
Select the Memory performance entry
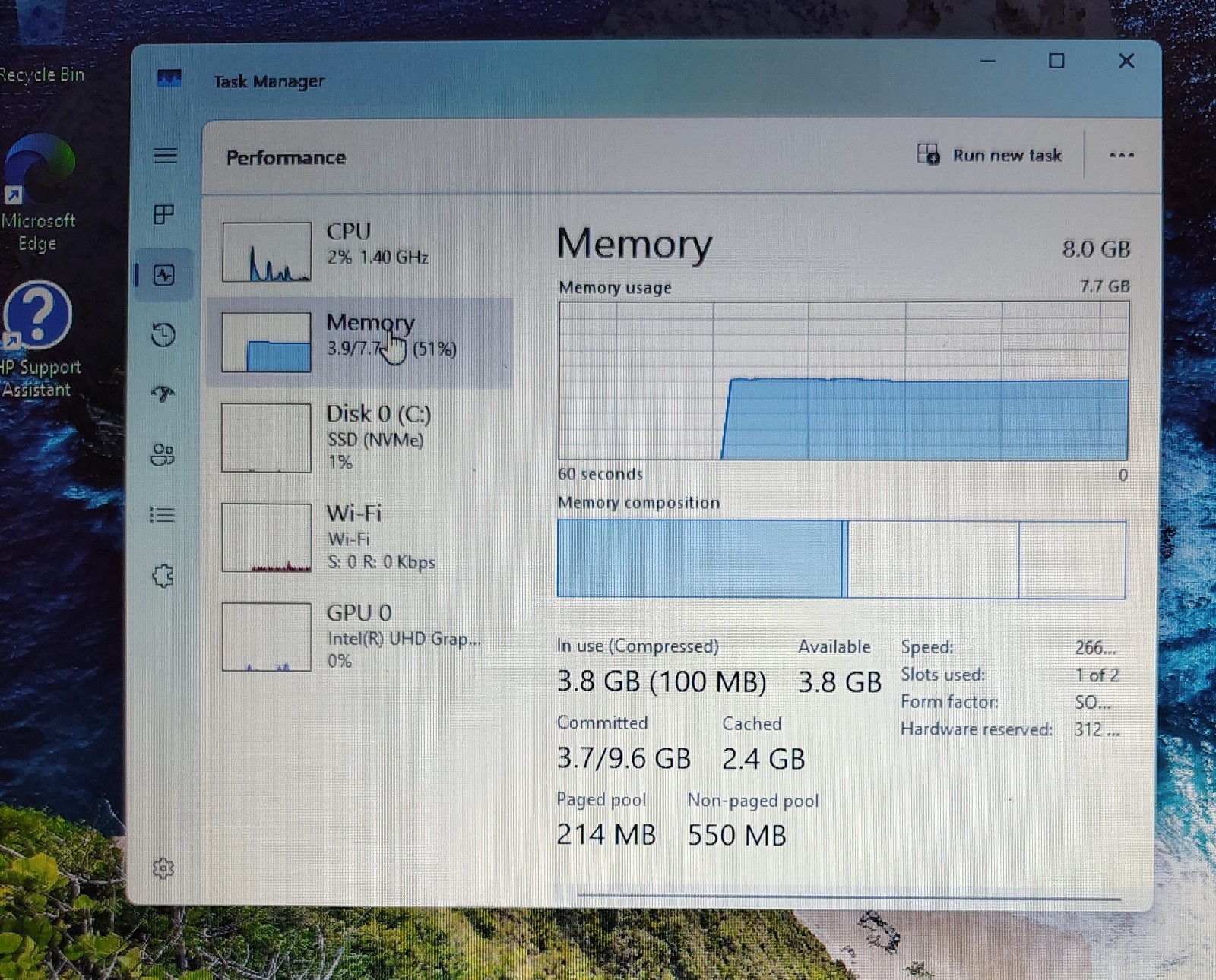[x=359, y=342]
